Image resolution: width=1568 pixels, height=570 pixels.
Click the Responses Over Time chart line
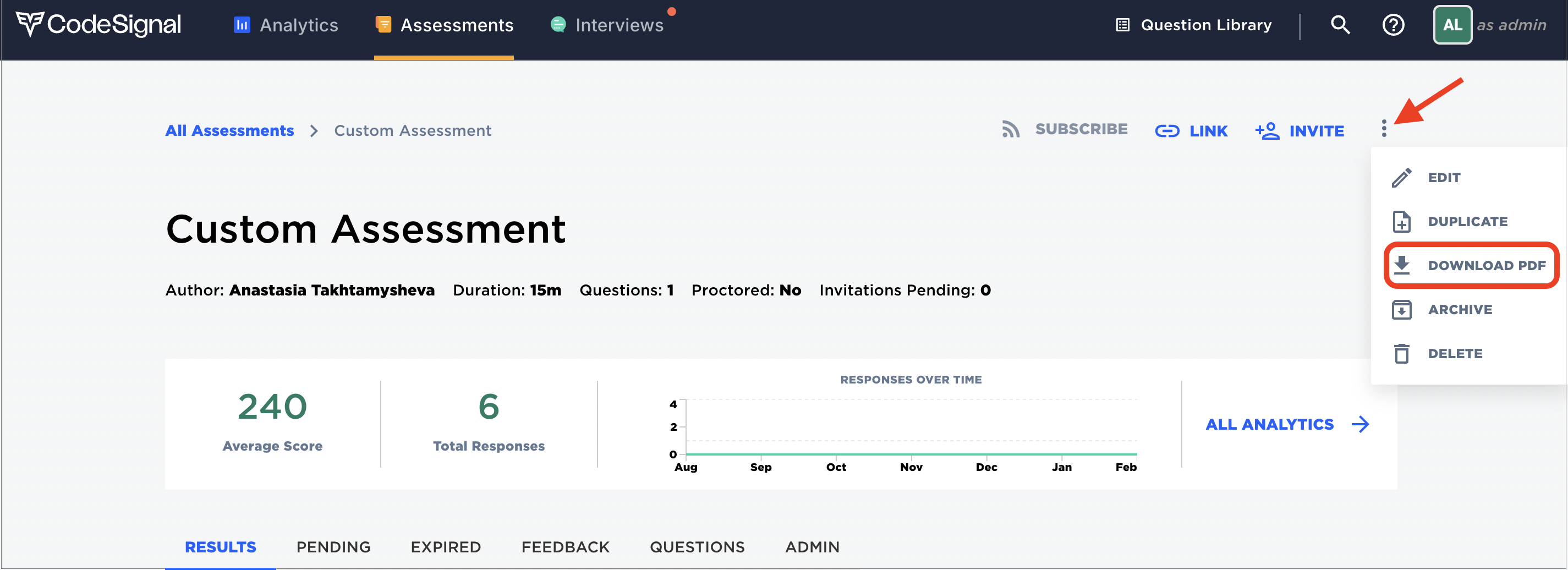point(911,454)
